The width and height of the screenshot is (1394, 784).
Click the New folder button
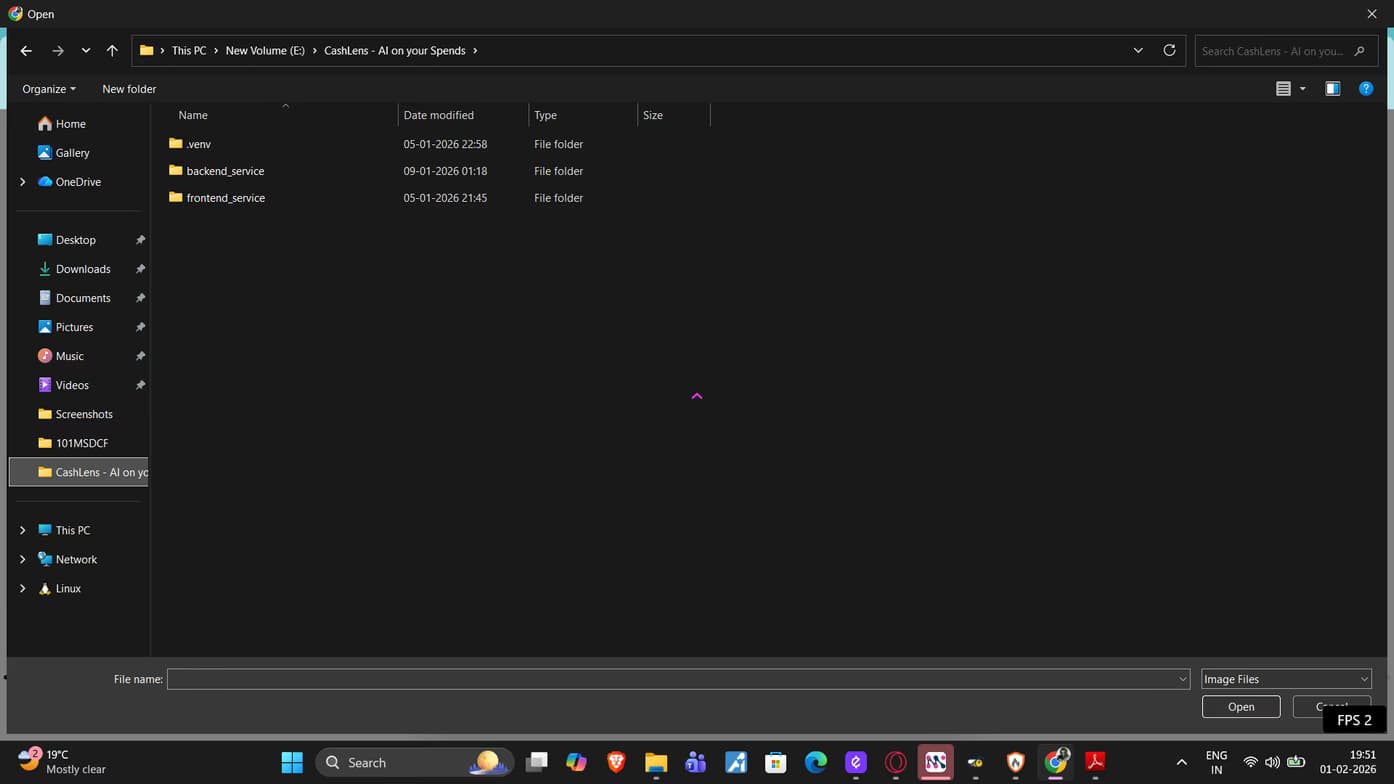[x=129, y=89]
